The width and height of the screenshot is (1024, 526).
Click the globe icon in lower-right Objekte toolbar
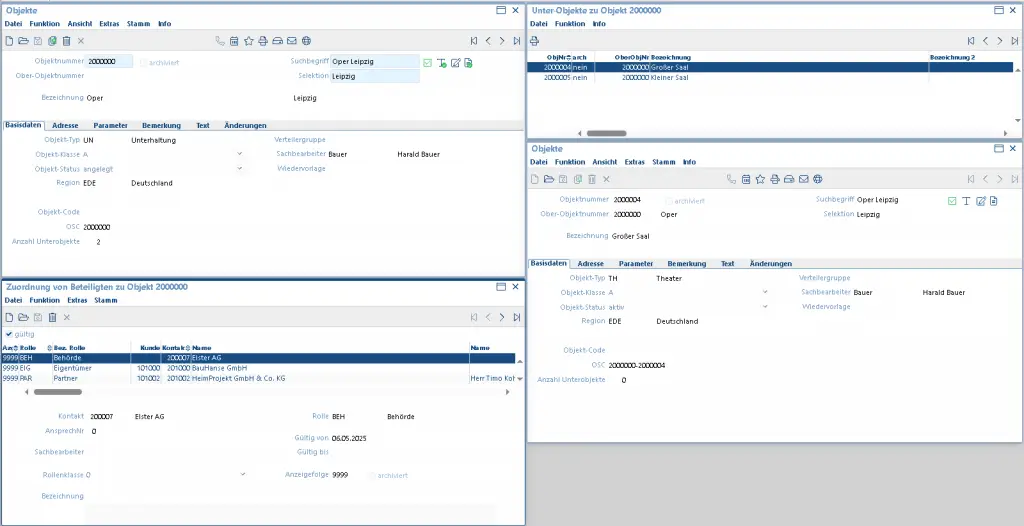818,179
